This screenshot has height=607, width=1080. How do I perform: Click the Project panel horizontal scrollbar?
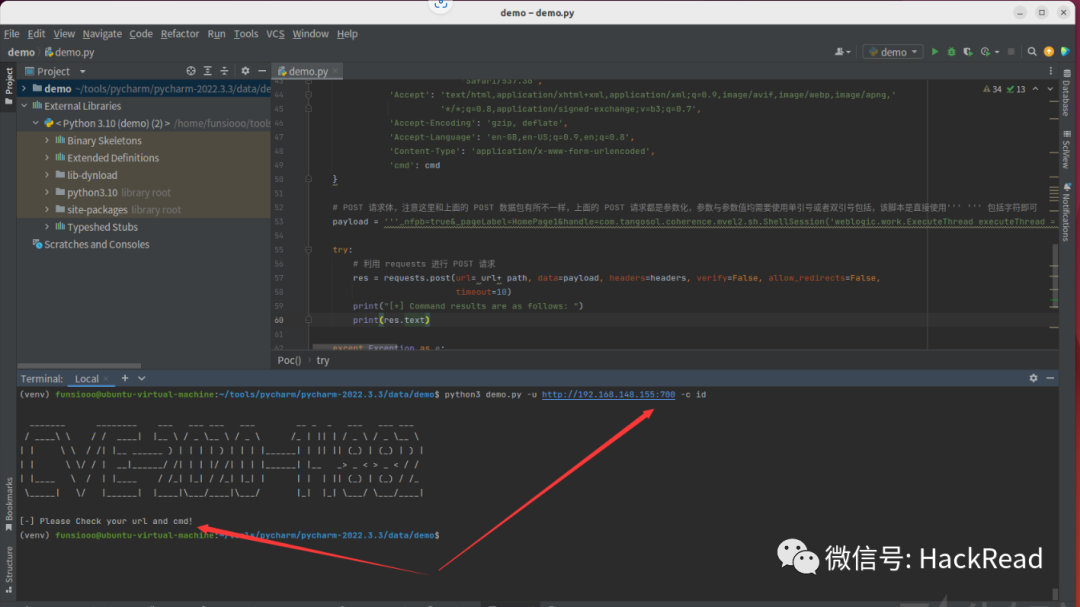click(79, 366)
